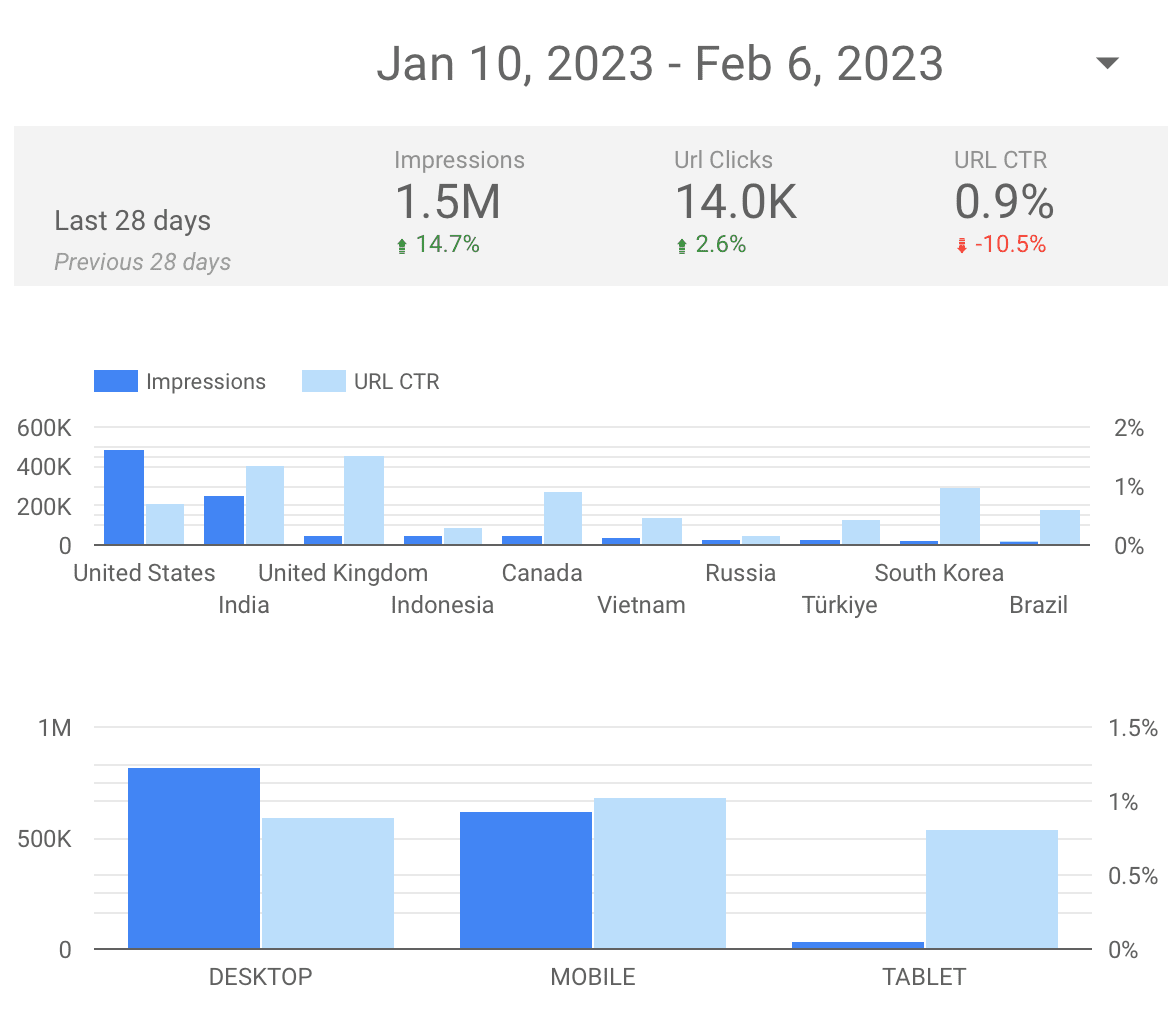
Task: Click the red down arrow beside -10.5%
Action: coord(962,245)
